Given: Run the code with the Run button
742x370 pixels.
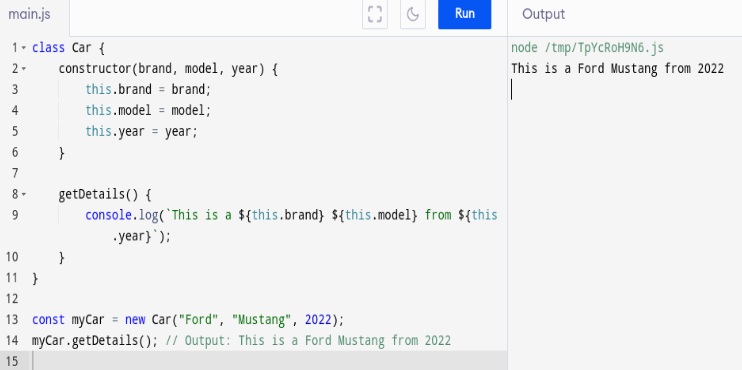Looking at the screenshot, I should [x=465, y=14].
